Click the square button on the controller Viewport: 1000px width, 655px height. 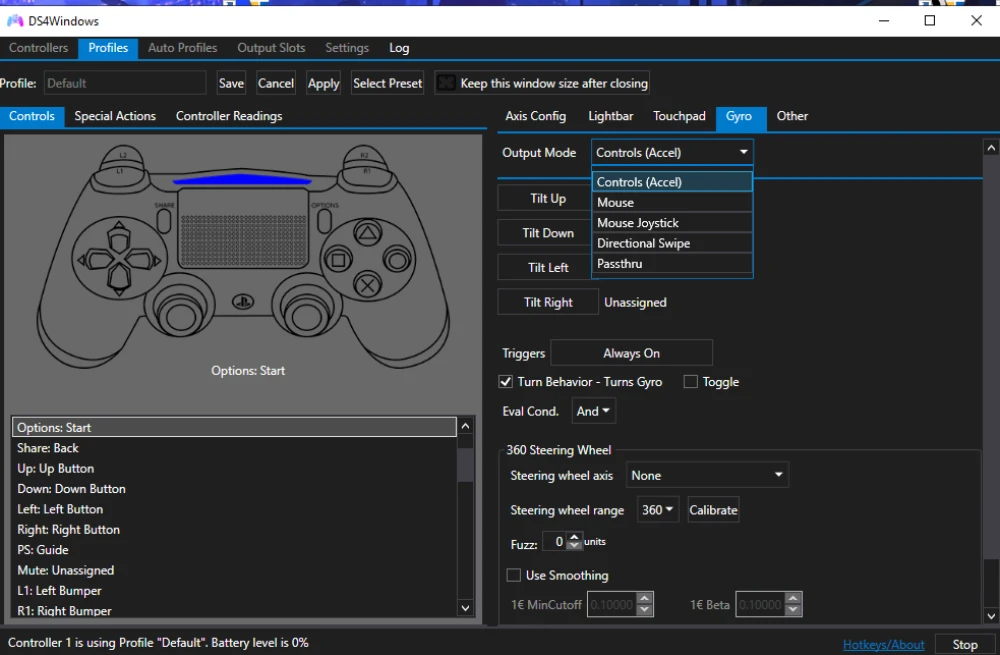(339, 261)
